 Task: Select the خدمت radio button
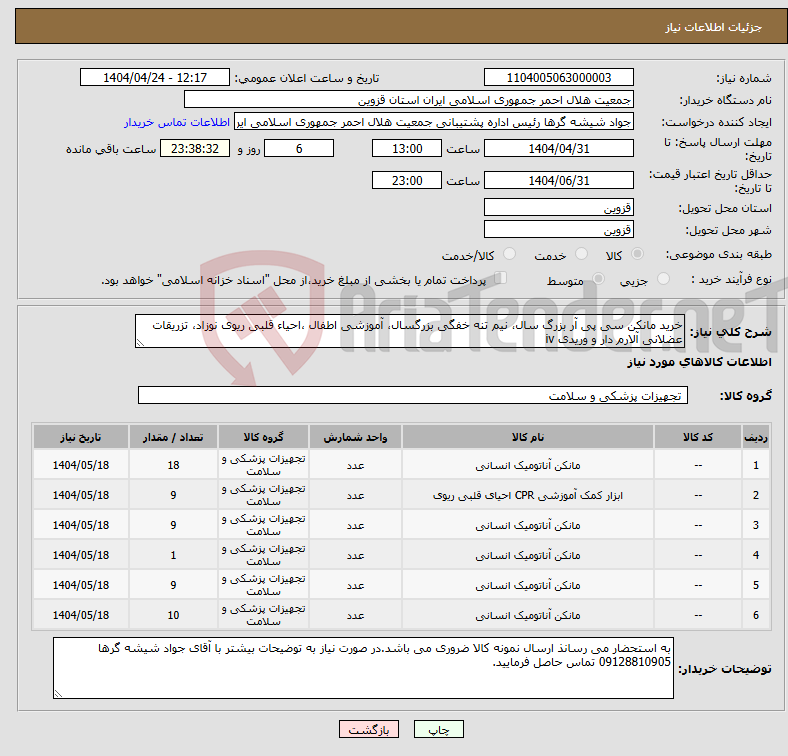coord(581,254)
